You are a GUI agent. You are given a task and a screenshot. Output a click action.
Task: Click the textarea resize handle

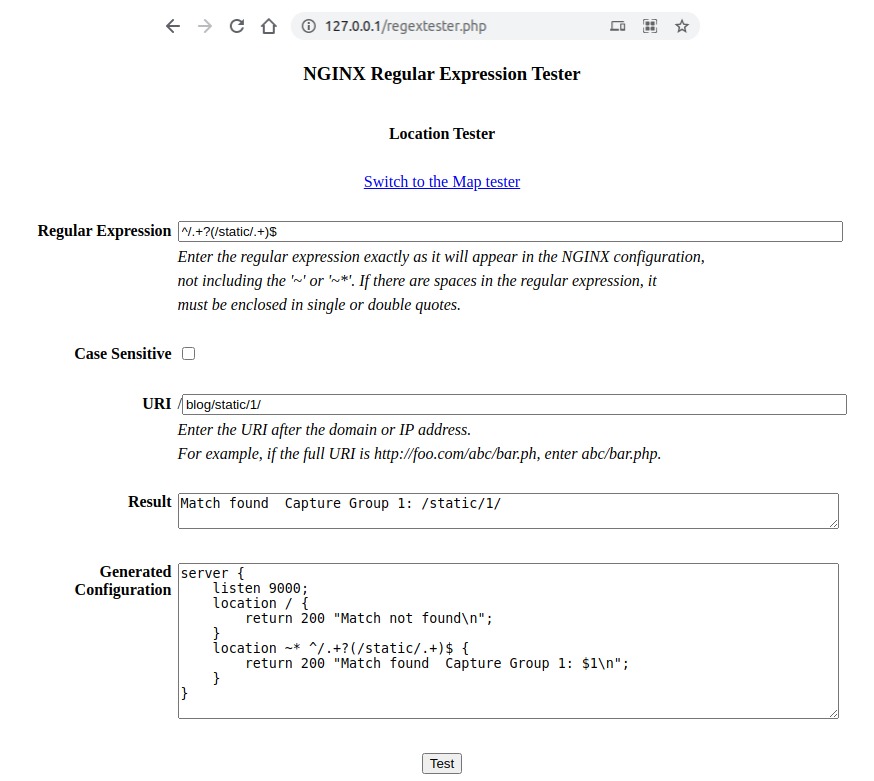(833, 712)
